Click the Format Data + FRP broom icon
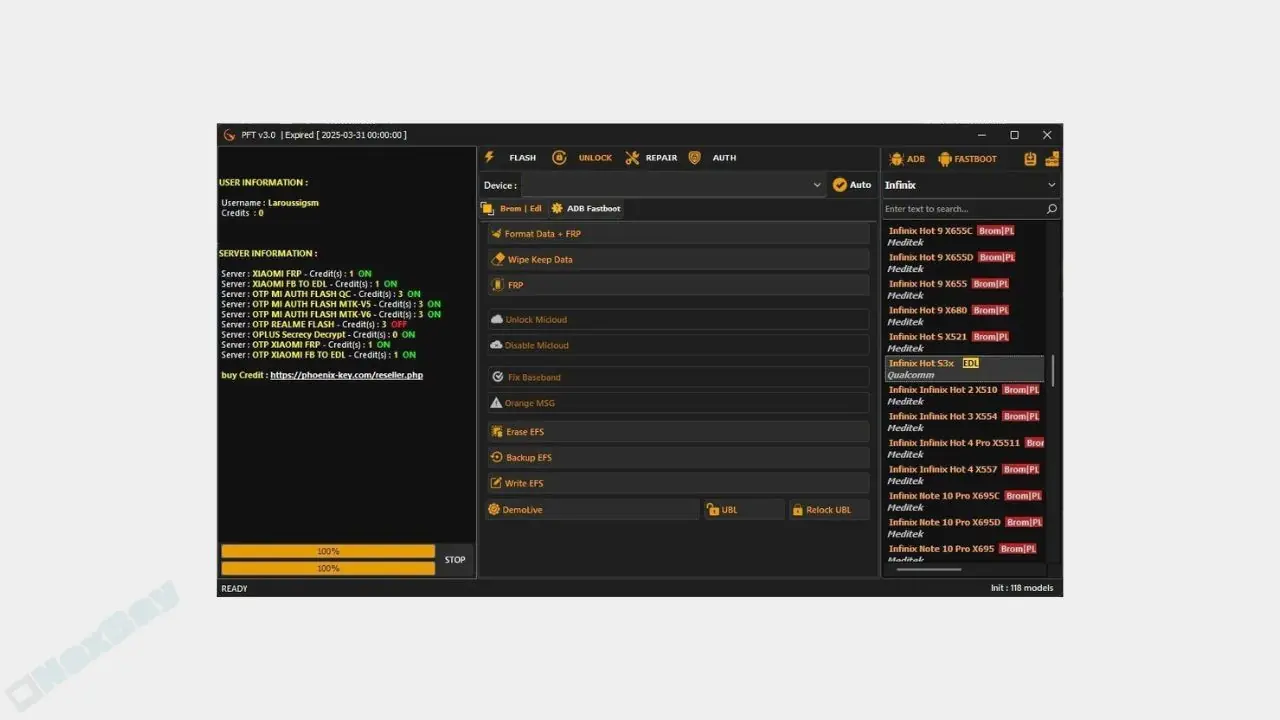Viewport: 1280px width, 720px height. pyautogui.click(x=496, y=233)
